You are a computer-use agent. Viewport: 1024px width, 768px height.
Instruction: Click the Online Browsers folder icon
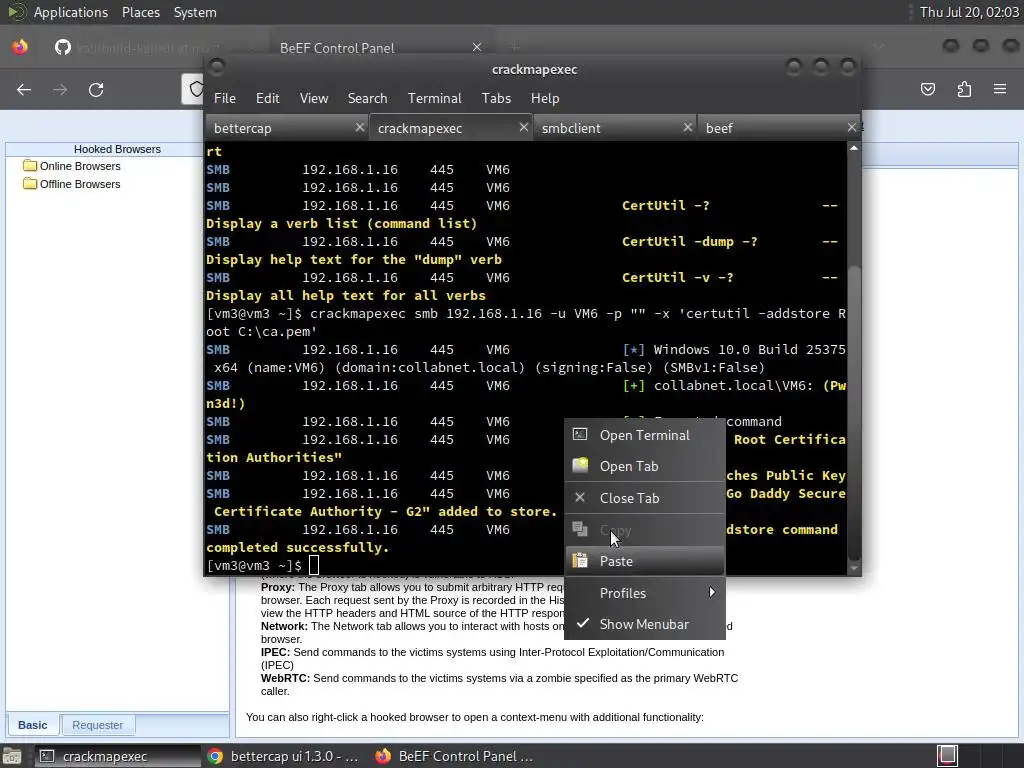click(x=29, y=165)
